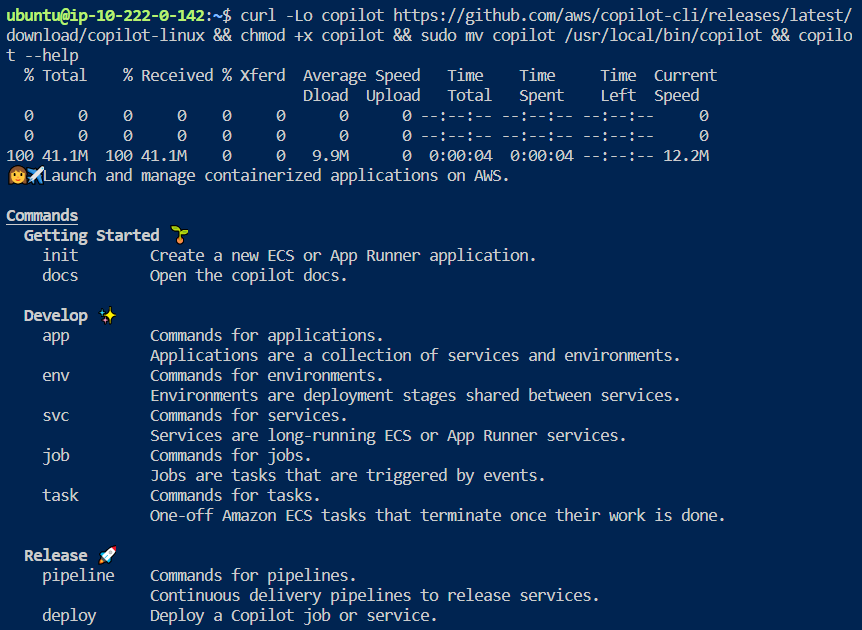This screenshot has height=630, width=862.
Task: Click the Develop section heading
Action: tap(56, 316)
